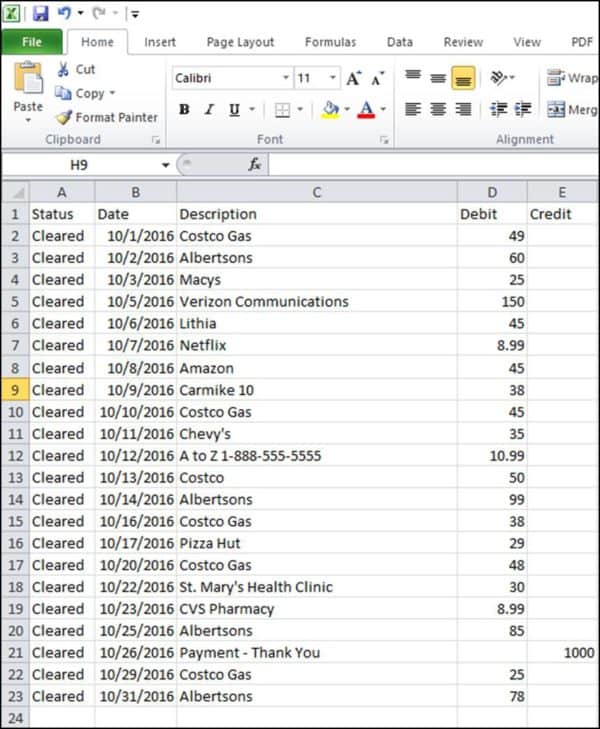Align text right
Viewport: 600px width, 729px height.
pyautogui.click(x=463, y=110)
